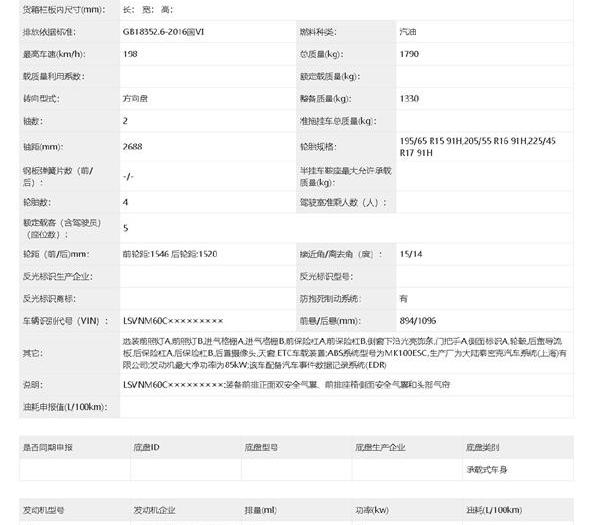Select the top speed value 198

[x=130, y=54]
